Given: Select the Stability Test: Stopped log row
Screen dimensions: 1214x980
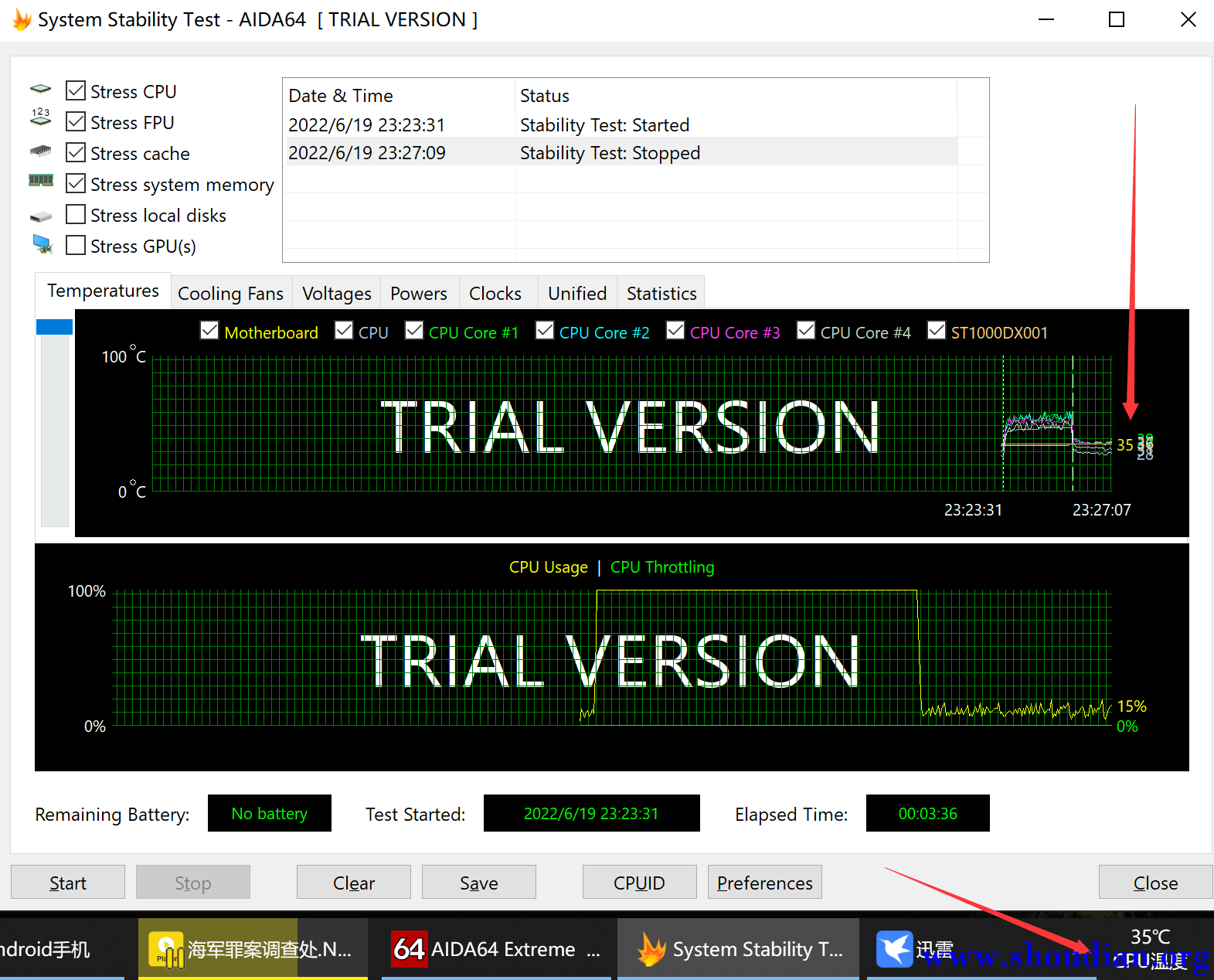Looking at the screenshot, I should pyautogui.click(x=620, y=152).
